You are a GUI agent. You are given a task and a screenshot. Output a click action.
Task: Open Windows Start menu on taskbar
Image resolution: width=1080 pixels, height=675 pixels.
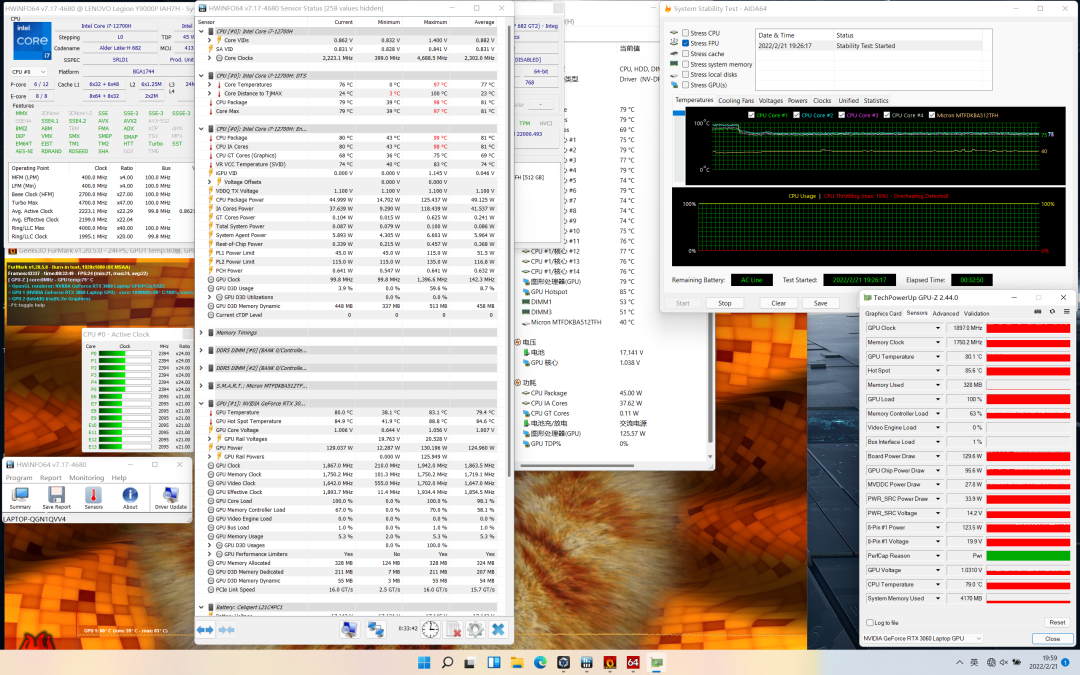click(x=422, y=663)
